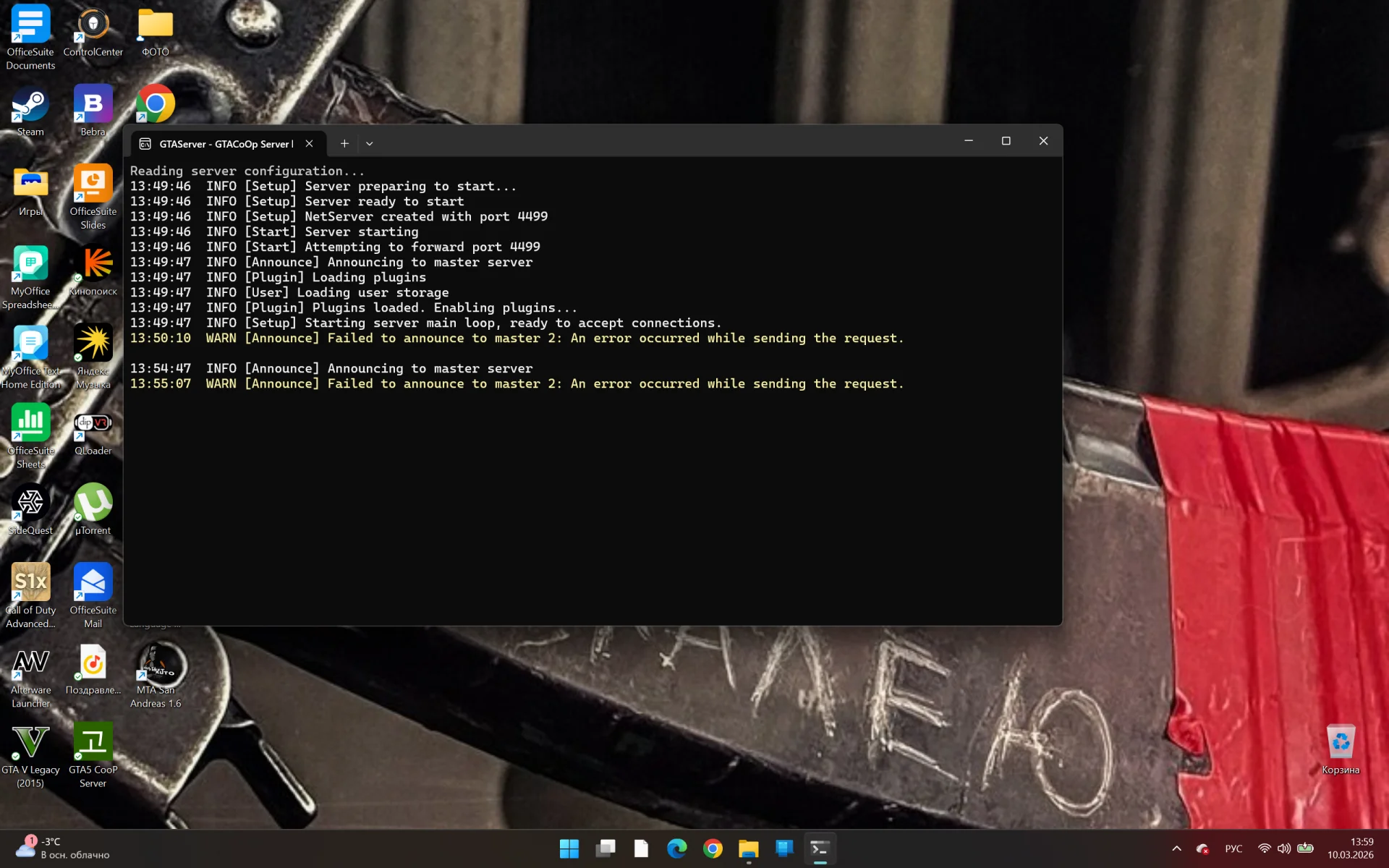Open the ФОТО folder on desktop
Image resolution: width=1389 pixels, height=868 pixels.
(156, 26)
